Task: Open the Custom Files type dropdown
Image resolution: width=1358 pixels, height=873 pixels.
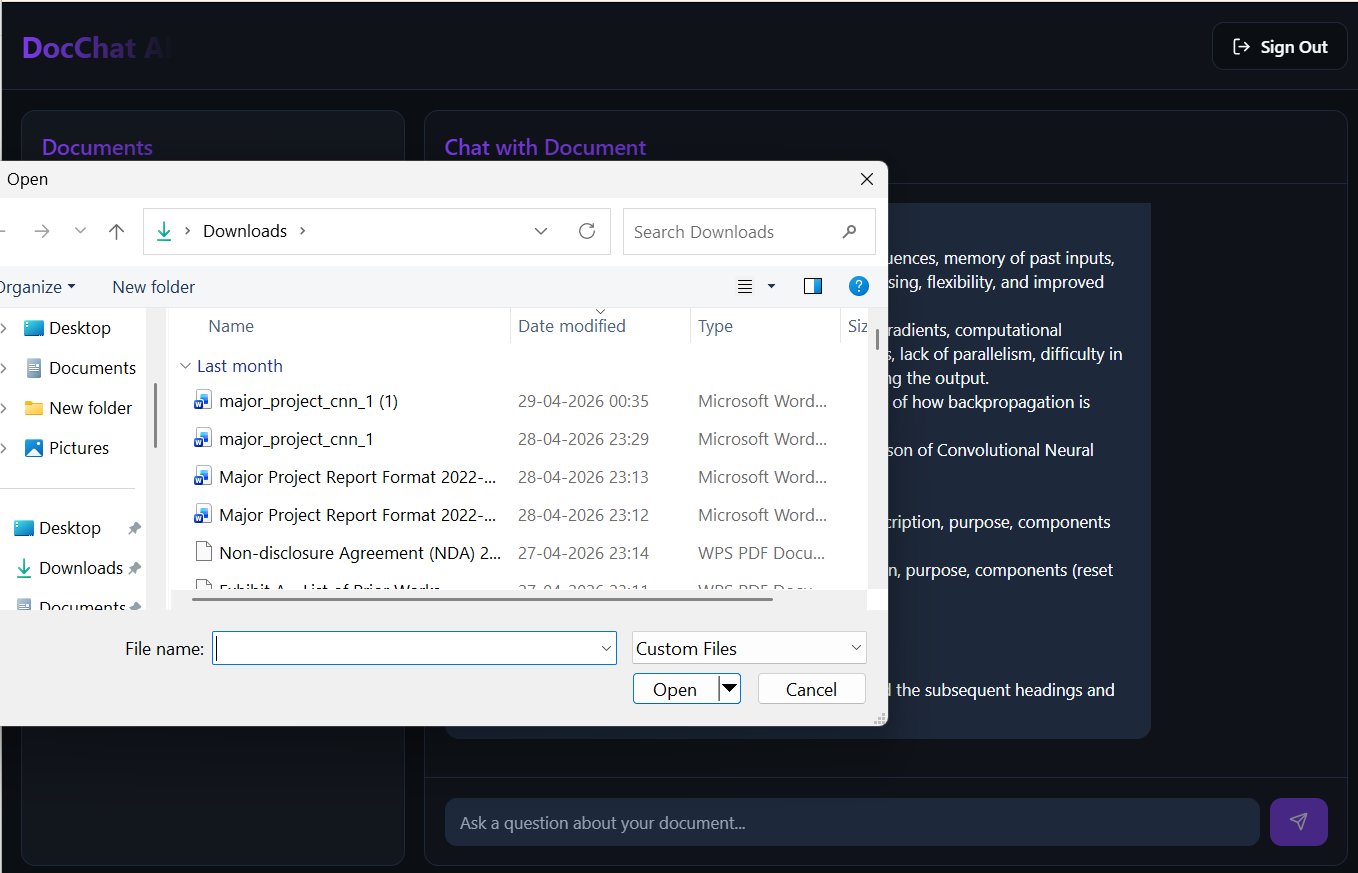Action: (x=749, y=648)
